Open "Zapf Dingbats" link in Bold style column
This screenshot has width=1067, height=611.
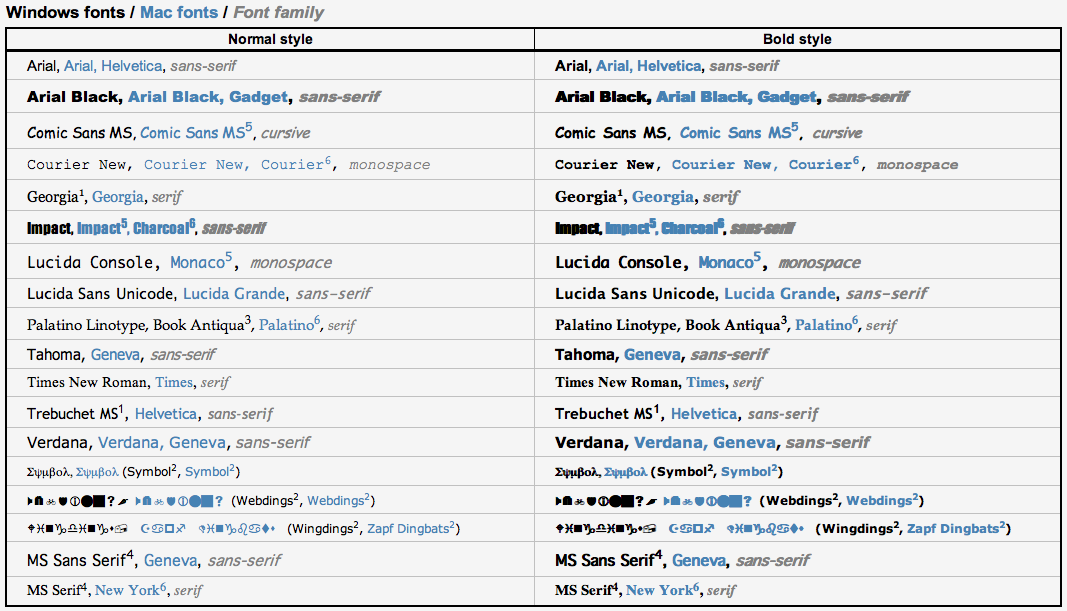click(954, 528)
